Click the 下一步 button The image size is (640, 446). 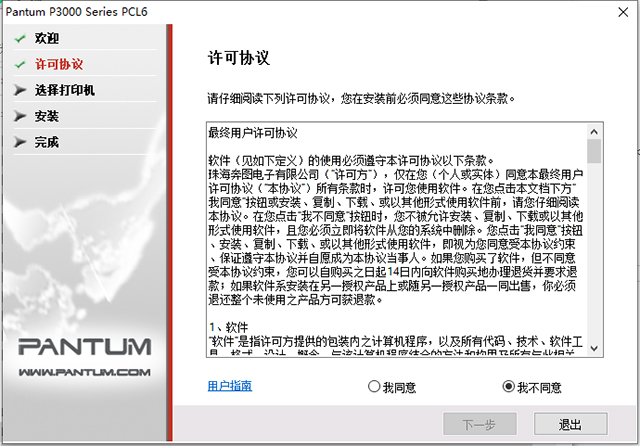pyautogui.click(x=480, y=424)
